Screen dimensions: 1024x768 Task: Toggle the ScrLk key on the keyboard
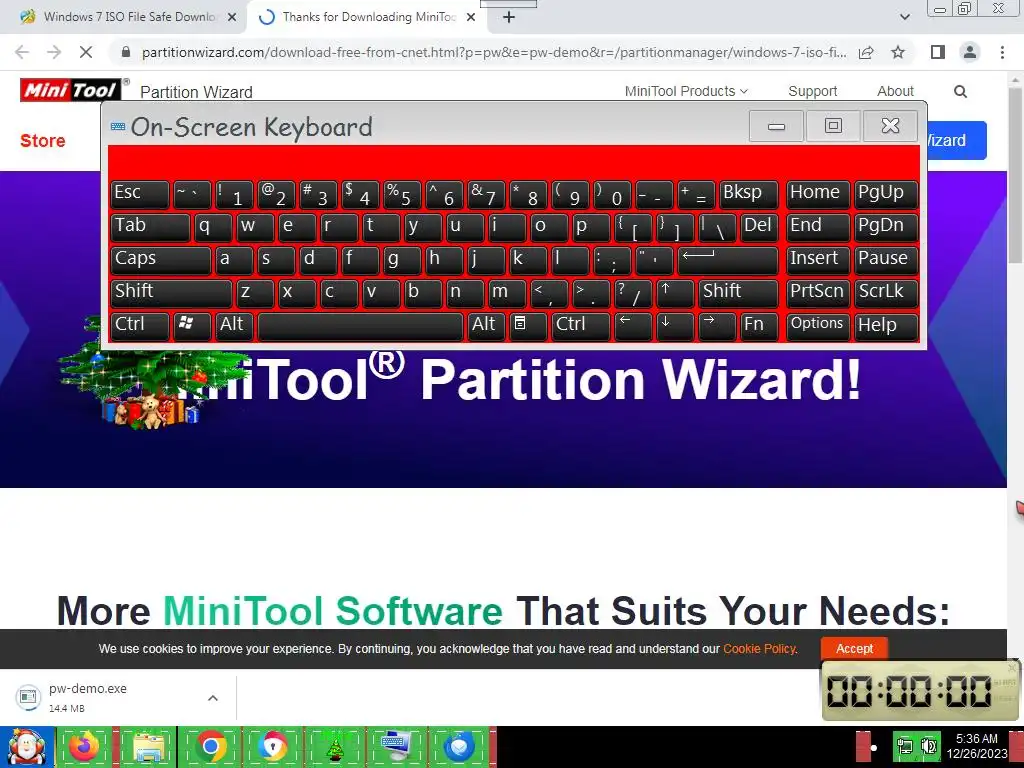pyautogui.click(x=886, y=293)
